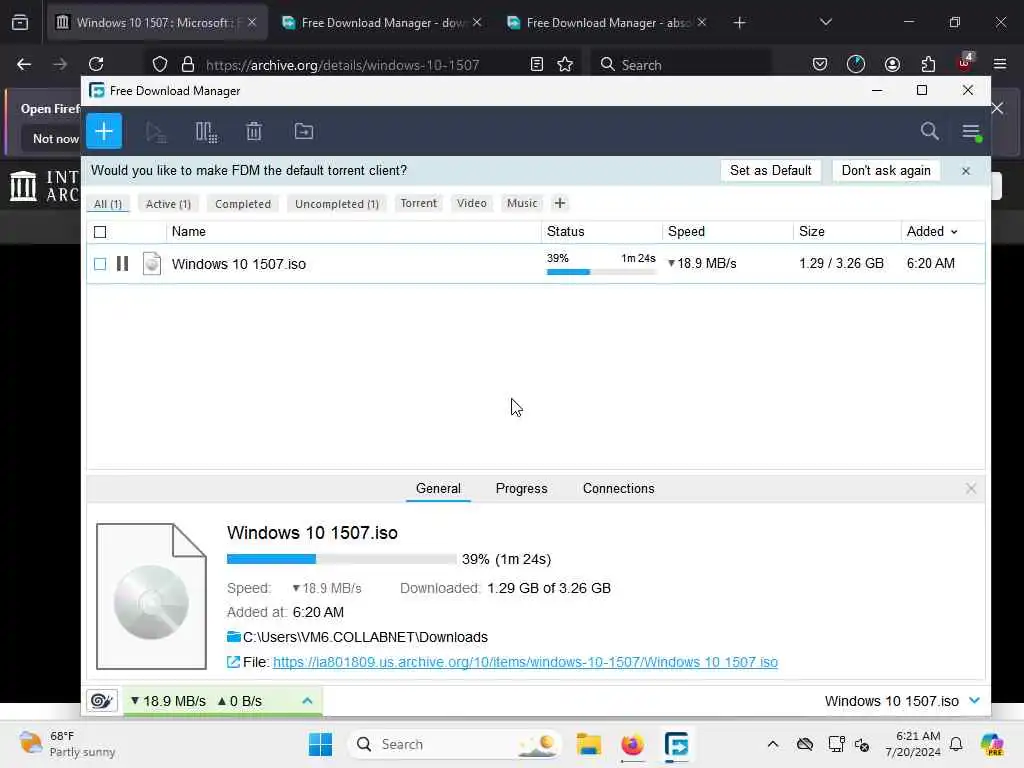Expand speed limit panel chevron in status bar
1024x768 pixels.
point(308,701)
